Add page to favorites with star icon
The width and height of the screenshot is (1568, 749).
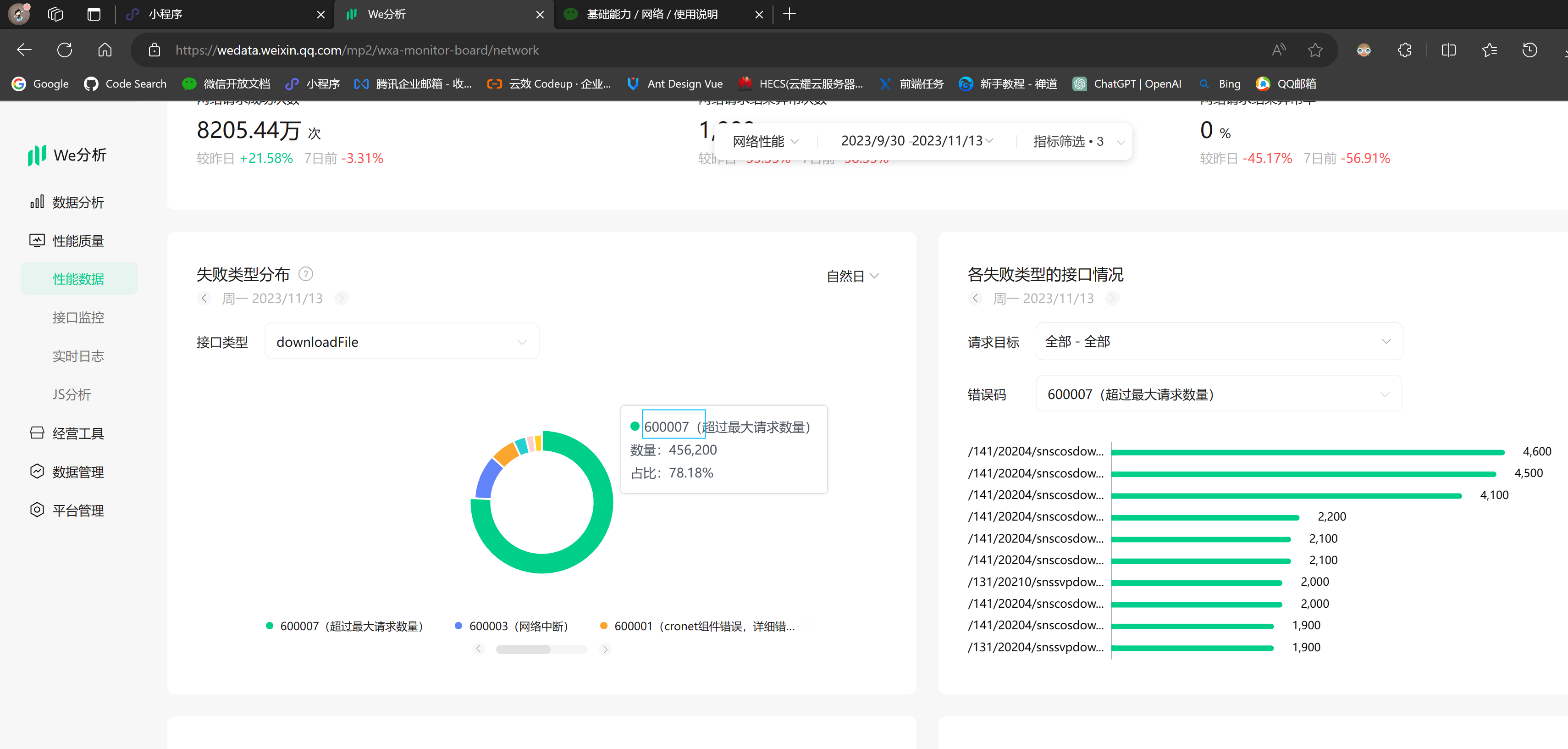(x=1315, y=50)
